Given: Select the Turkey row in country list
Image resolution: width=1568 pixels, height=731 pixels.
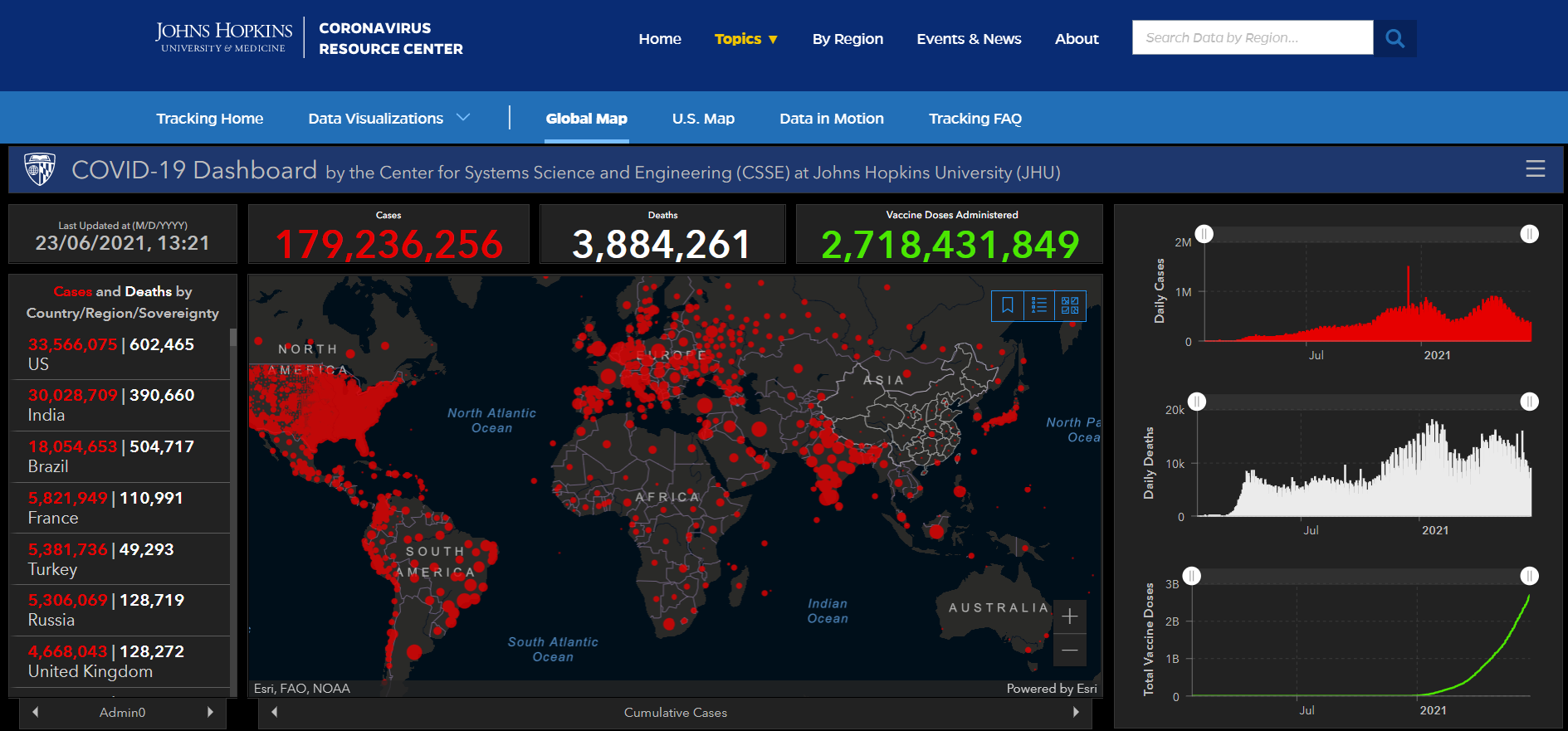Looking at the screenshot, I should tap(120, 559).
